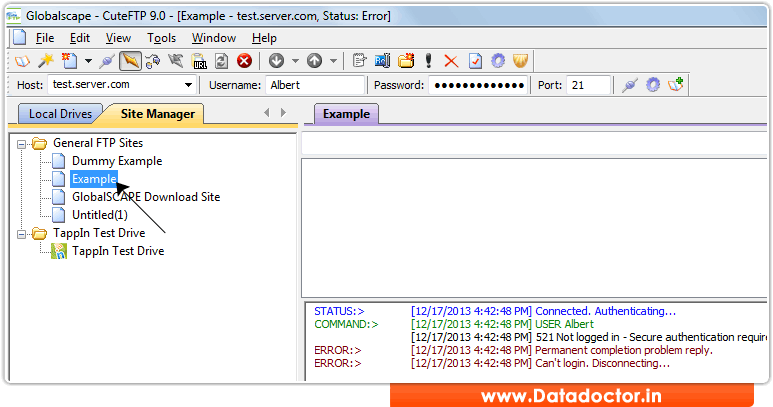The height and width of the screenshot is (407, 773).
Task: Launch the Connection Wizard wand icon
Action: 46,61
